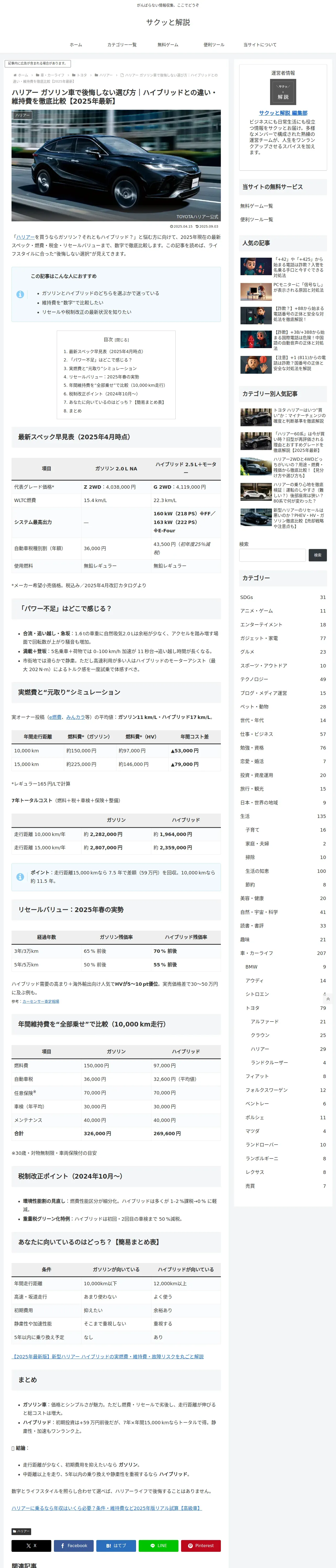Open the ホーム menu item
336x1568 pixels.
pos(76,45)
